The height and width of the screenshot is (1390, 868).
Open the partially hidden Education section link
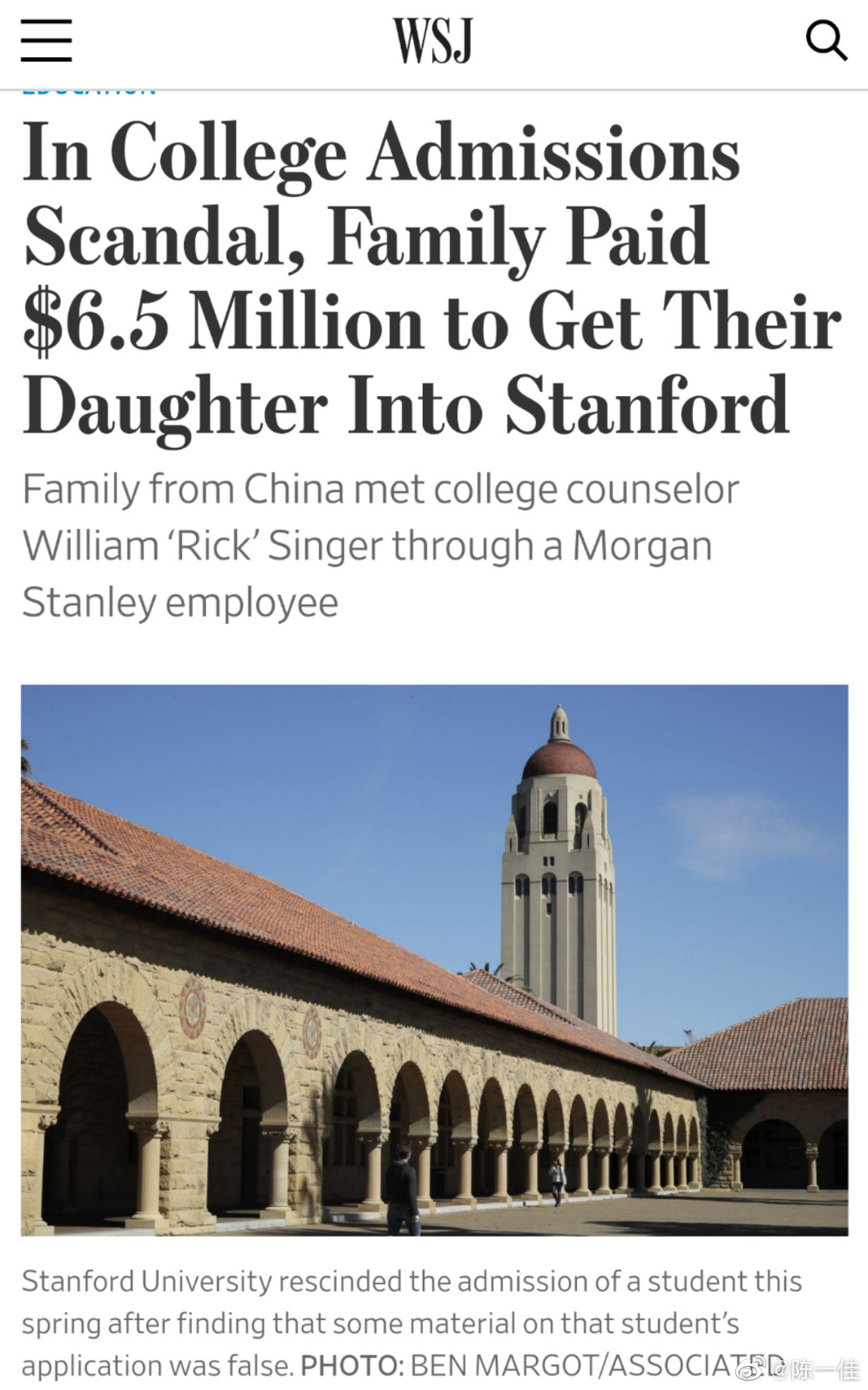88,90
